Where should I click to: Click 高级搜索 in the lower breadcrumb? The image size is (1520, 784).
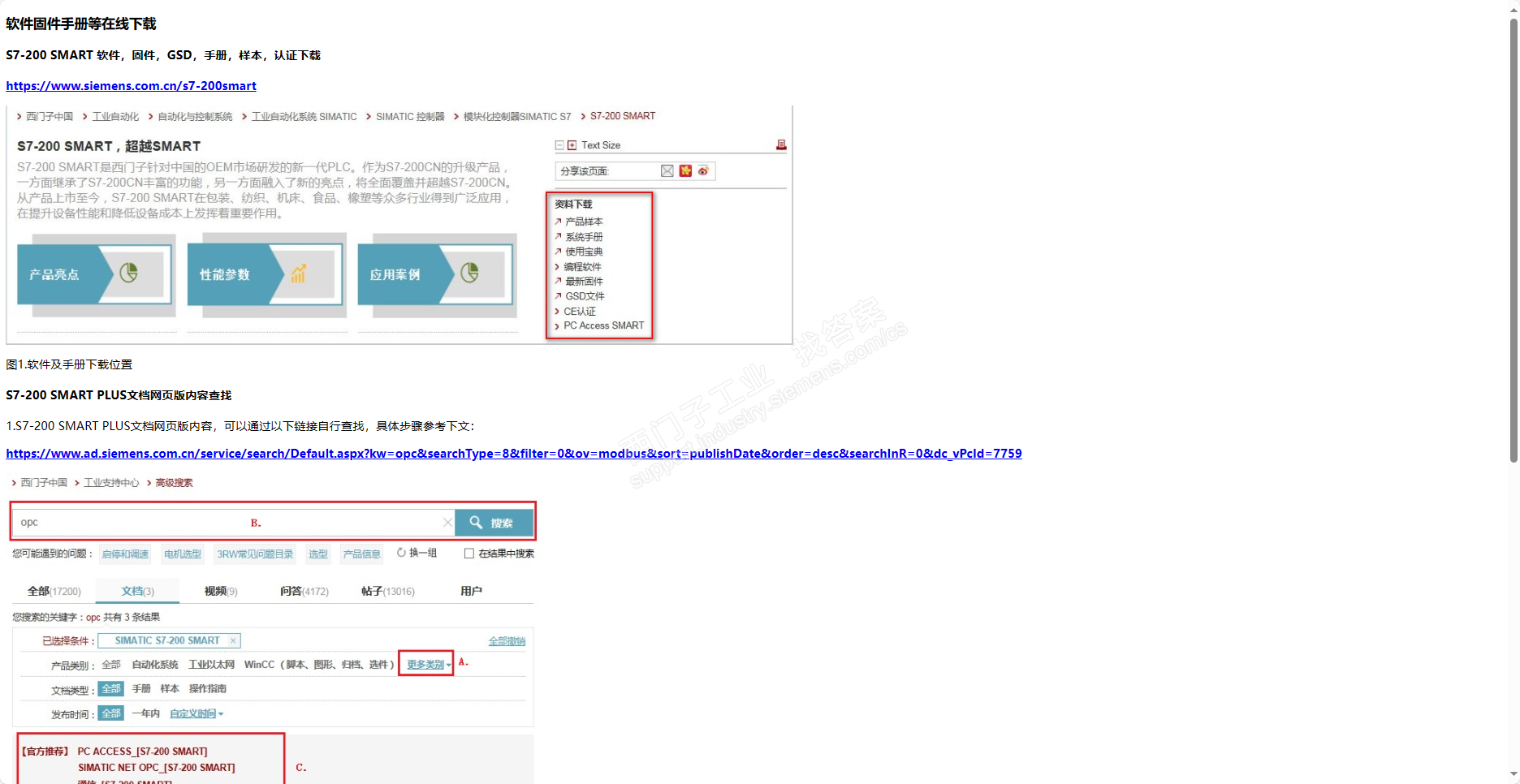click(x=174, y=483)
